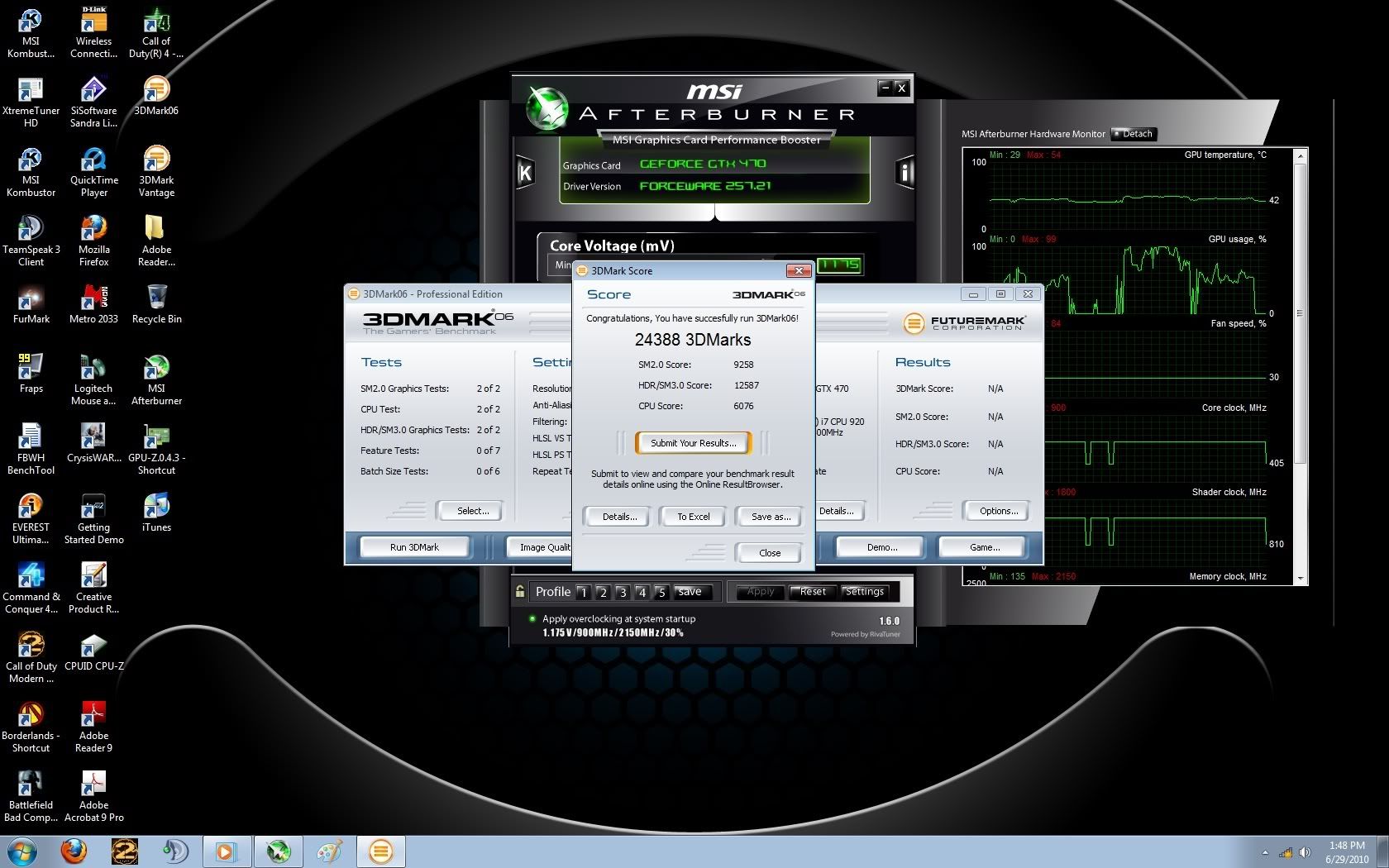Select the MSI Afterburner desktop shortcut
This screenshot has height=868, width=1389.
pos(156,379)
